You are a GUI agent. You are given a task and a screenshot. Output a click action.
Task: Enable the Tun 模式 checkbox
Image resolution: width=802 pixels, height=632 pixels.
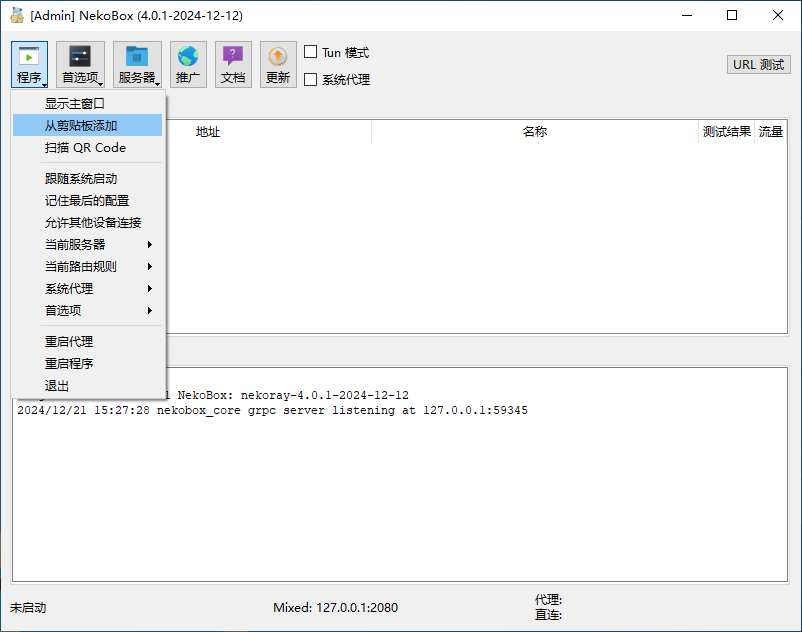point(310,52)
